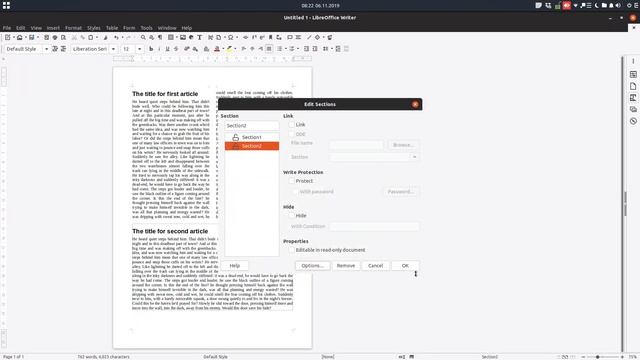Open the Tools menu
640x360 pixels.
point(146,28)
